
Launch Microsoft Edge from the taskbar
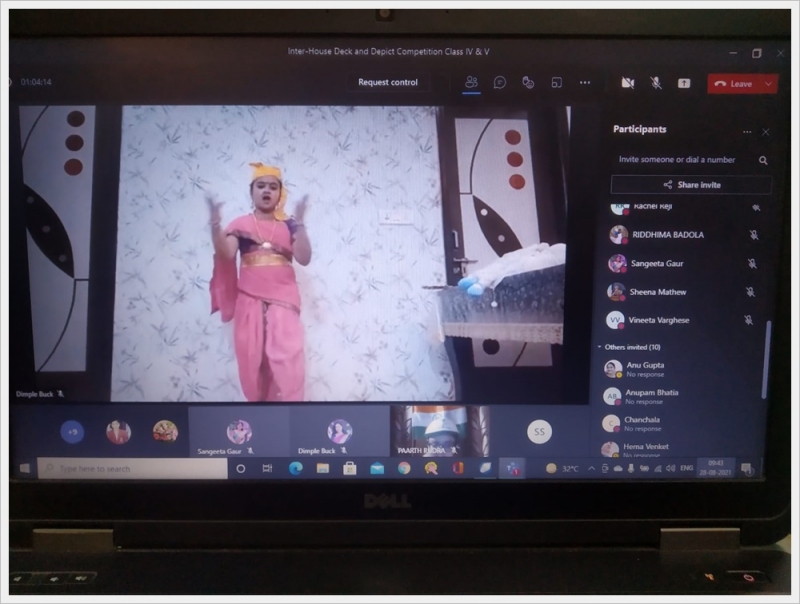tap(295, 468)
